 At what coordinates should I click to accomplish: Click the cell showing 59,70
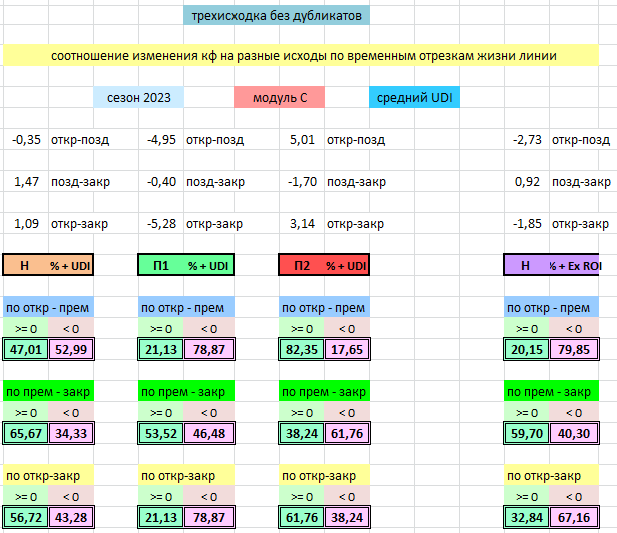pos(527,433)
